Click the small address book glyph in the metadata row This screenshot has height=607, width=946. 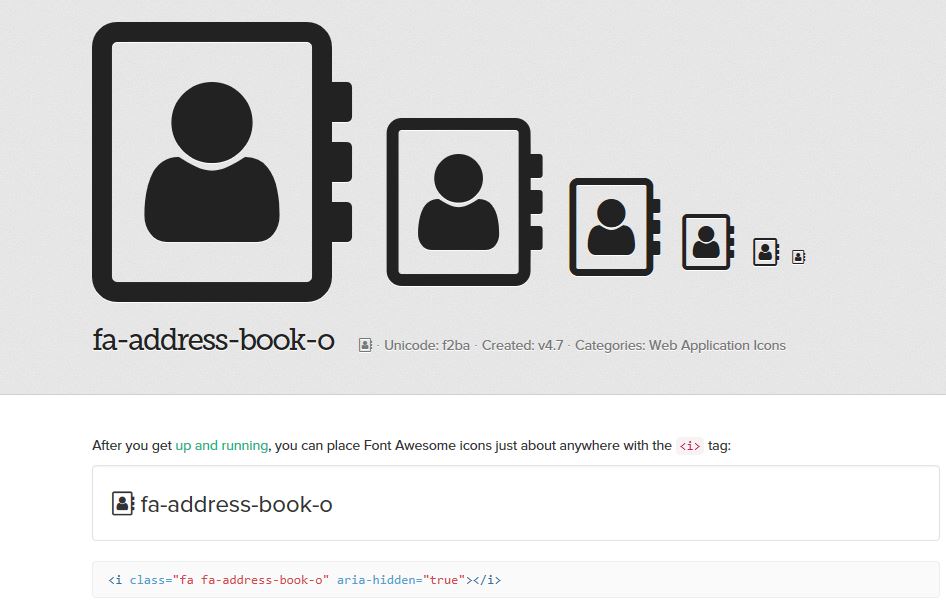[364, 344]
